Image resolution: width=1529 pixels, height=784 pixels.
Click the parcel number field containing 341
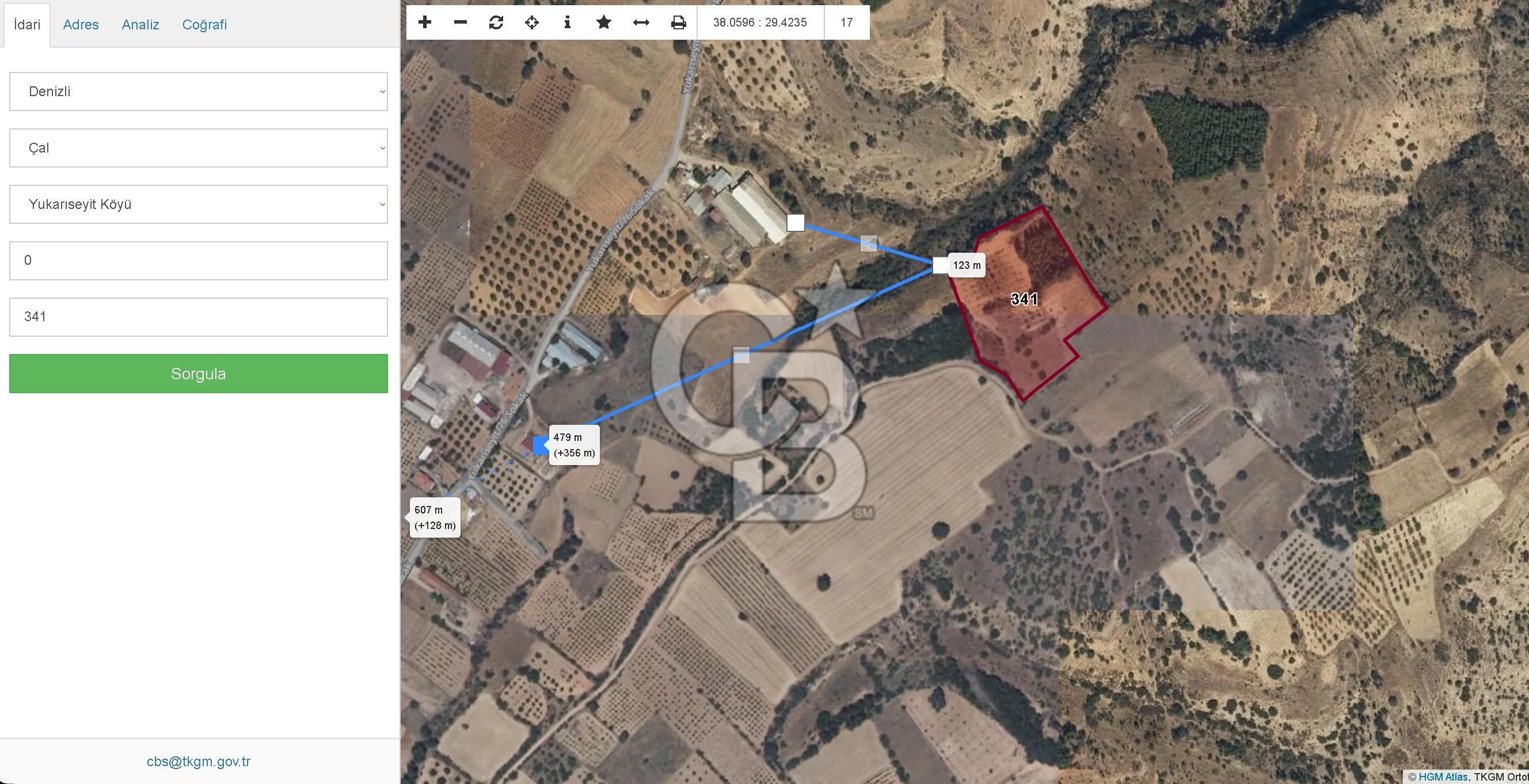coord(198,317)
